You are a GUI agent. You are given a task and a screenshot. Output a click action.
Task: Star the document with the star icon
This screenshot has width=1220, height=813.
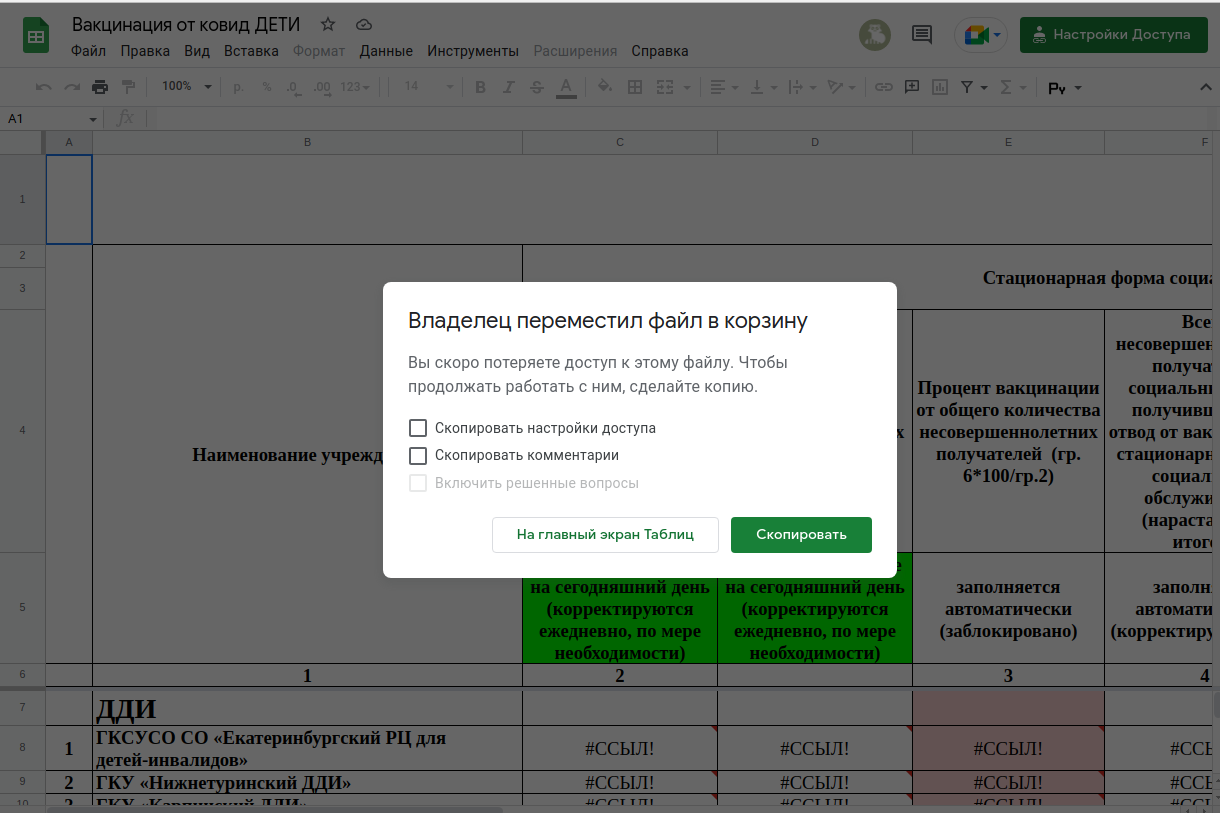328,24
